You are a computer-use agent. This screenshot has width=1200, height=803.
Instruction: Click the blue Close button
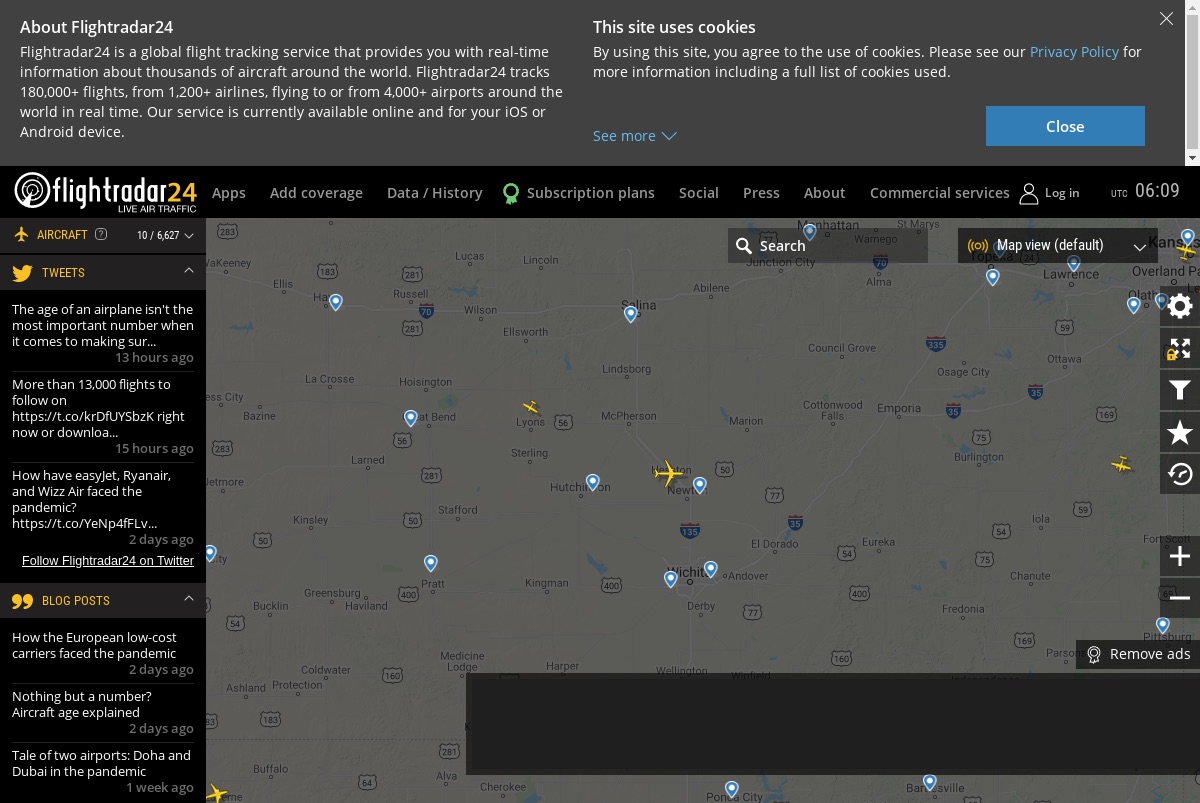coord(1065,126)
